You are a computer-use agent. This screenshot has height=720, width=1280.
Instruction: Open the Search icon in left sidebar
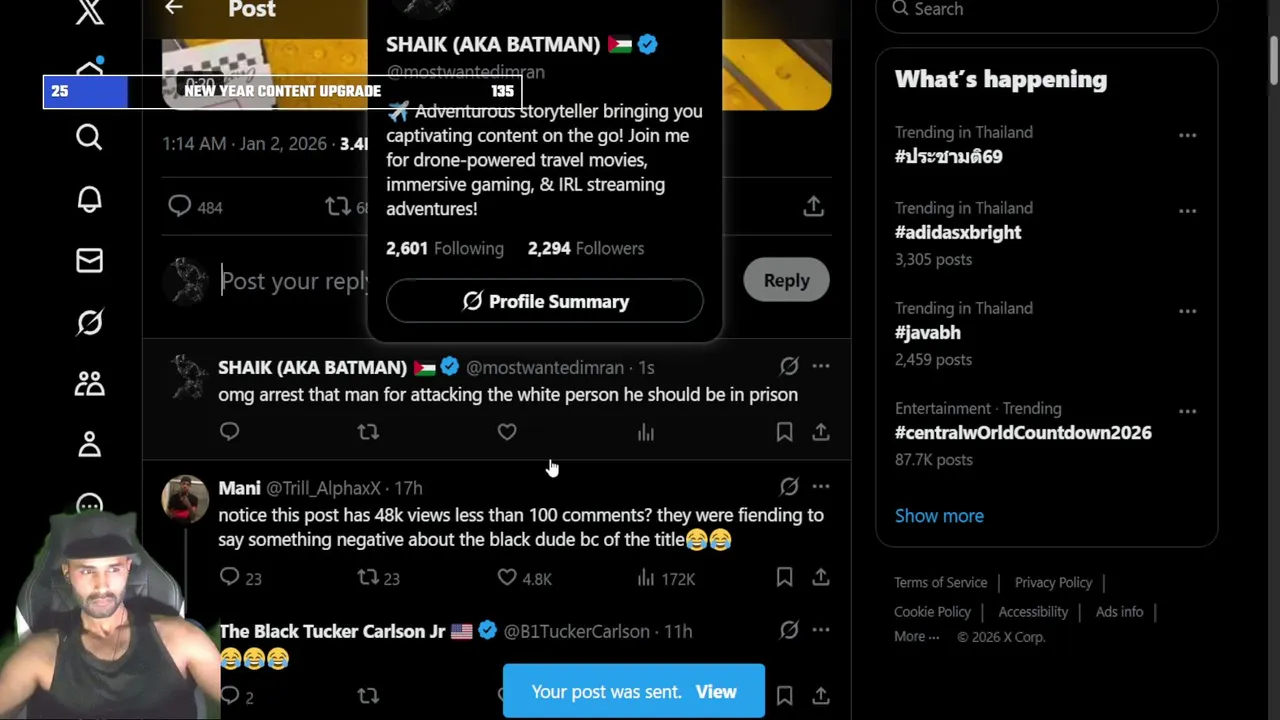point(89,137)
